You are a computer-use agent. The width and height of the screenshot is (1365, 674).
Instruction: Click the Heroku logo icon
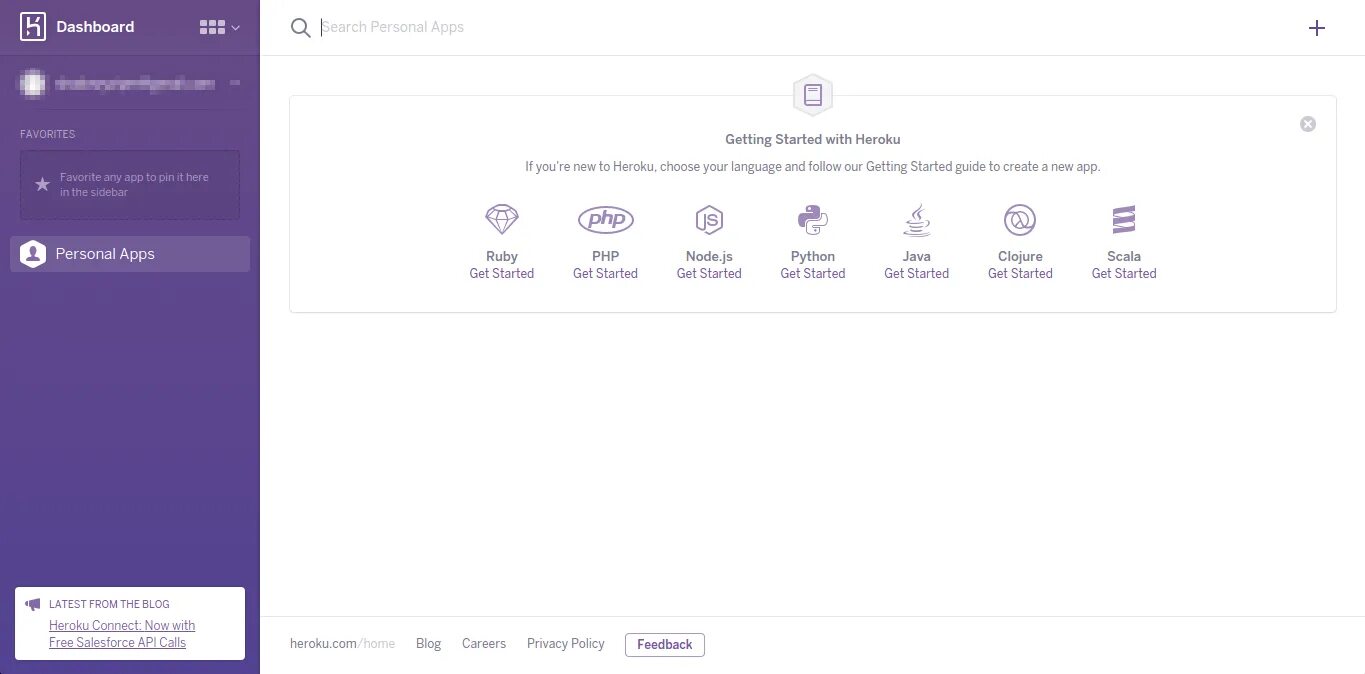tap(33, 27)
